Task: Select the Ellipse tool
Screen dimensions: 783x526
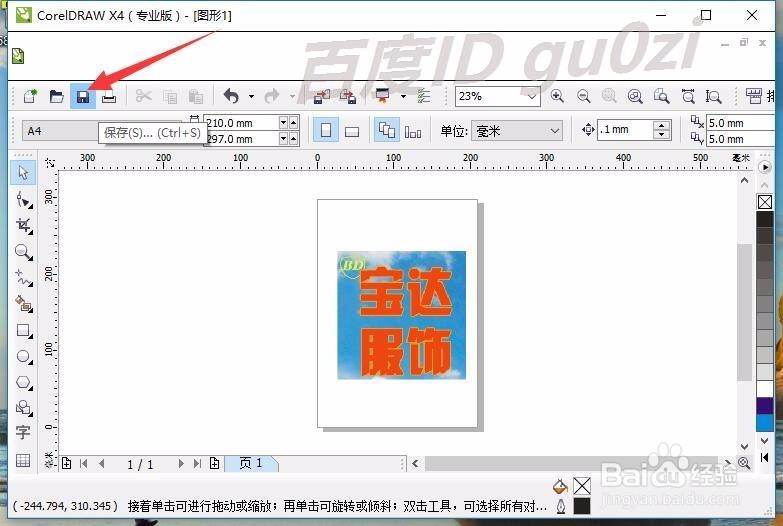Action: click(x=23, y=357)
